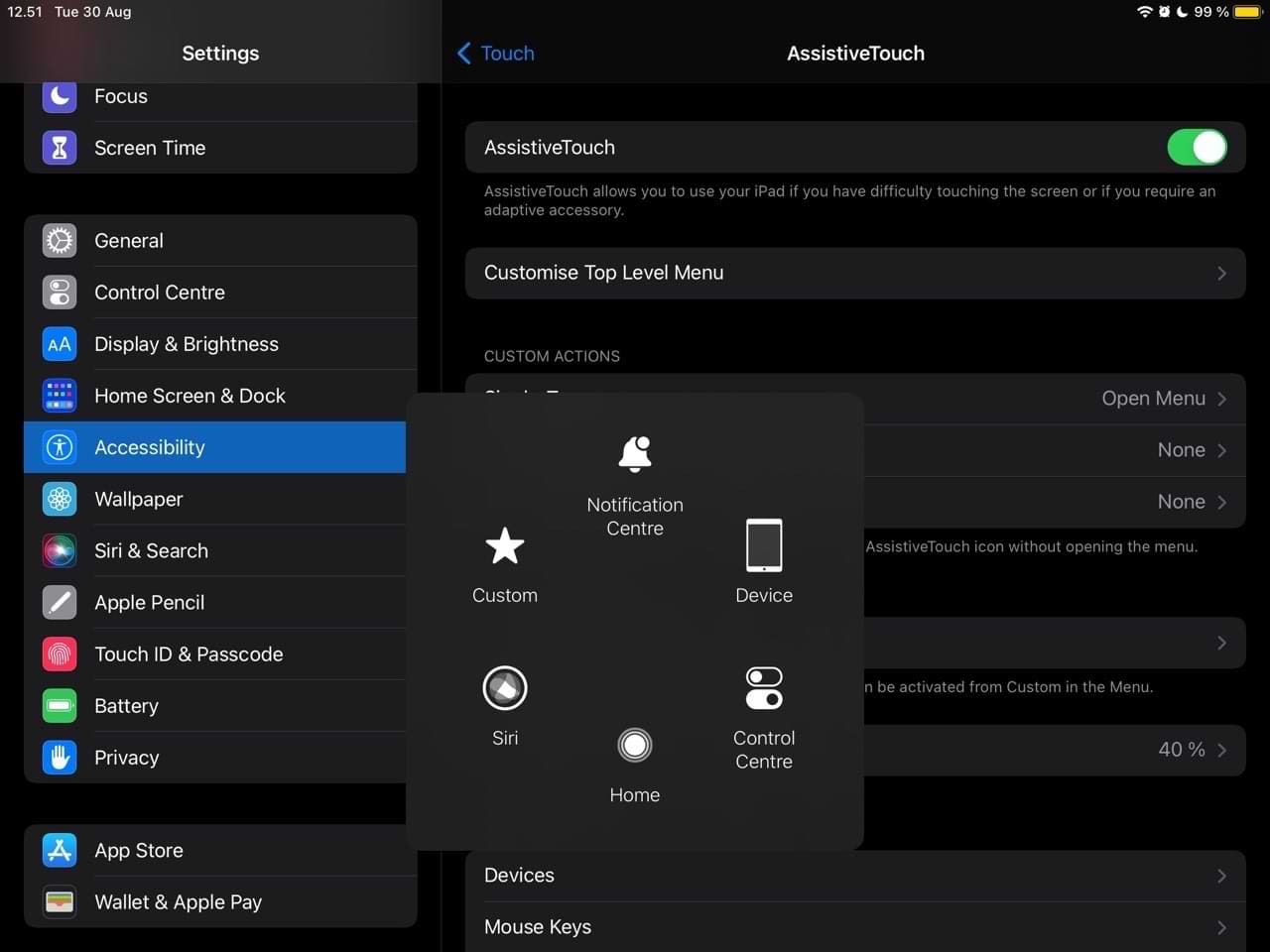Viewport: 1270px width, 952px height.
Task: Tap the Battery icon in sidebar
Action: (60, 705)
